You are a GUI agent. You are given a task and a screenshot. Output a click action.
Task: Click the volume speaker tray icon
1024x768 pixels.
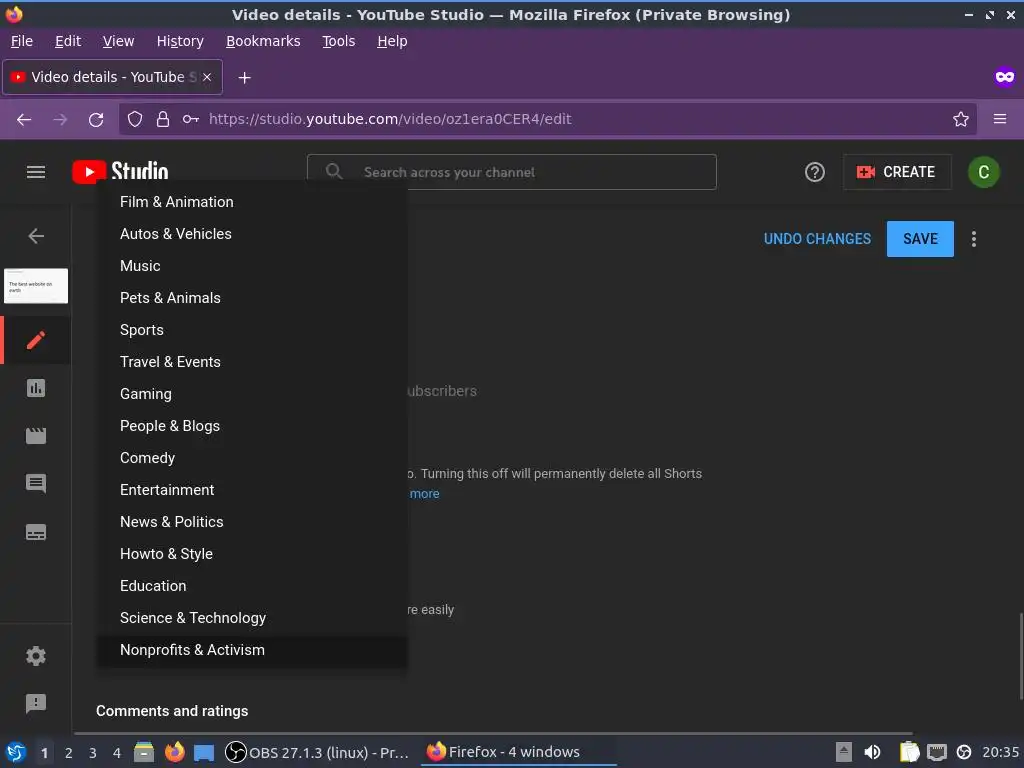[x=872, y=752]
